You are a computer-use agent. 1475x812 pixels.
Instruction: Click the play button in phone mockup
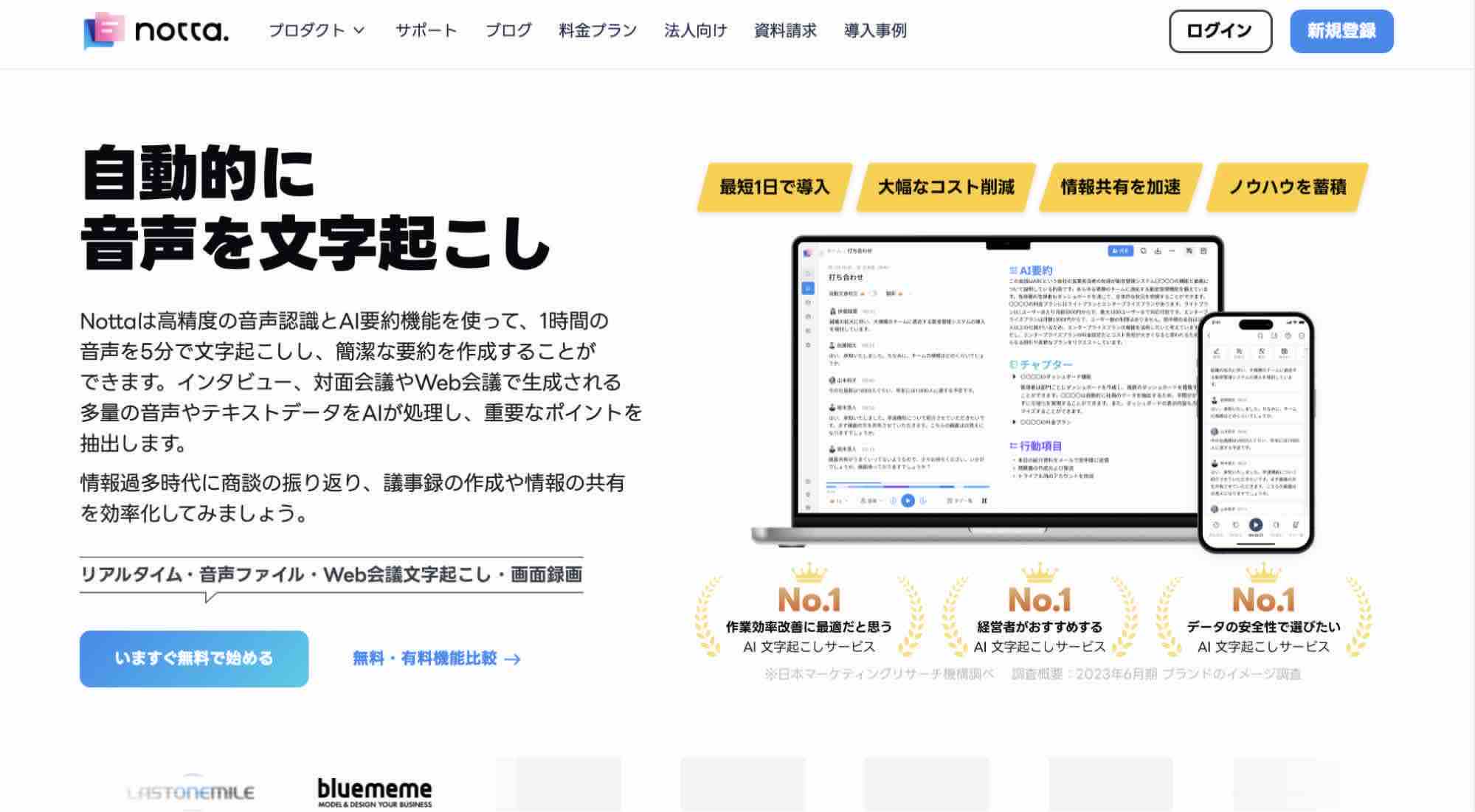click(1255, 525)
